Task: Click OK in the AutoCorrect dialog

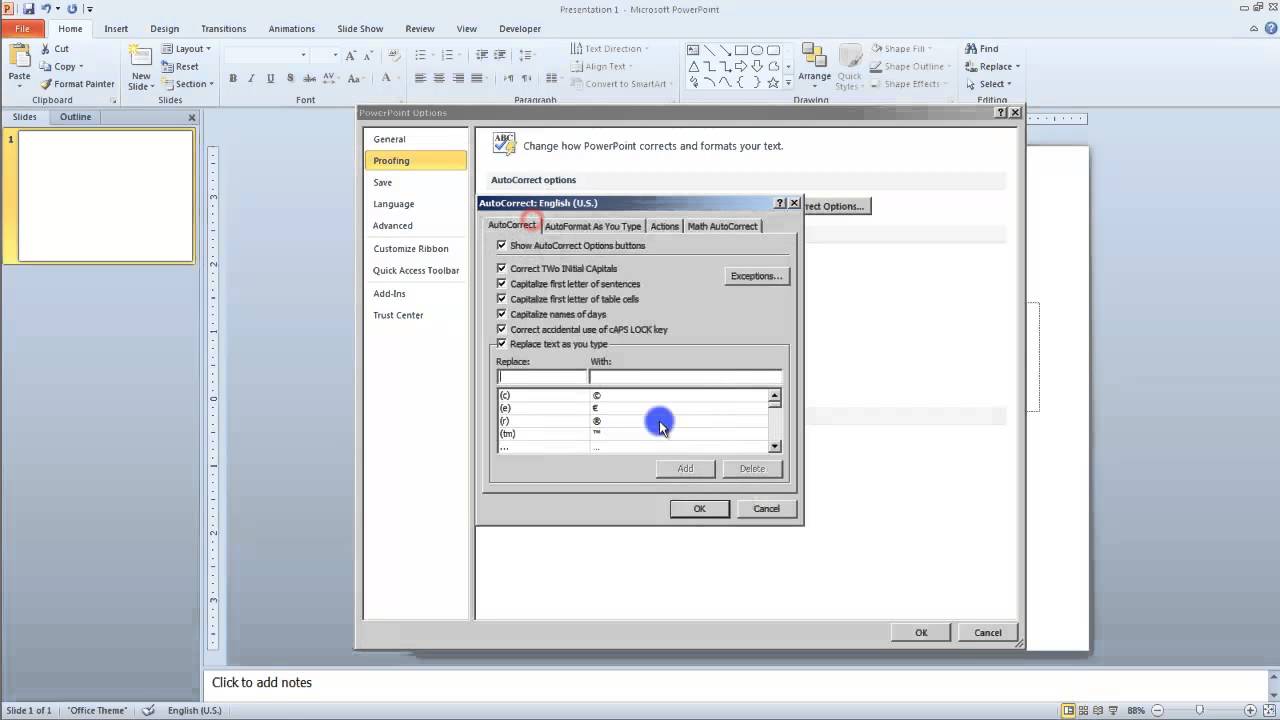Action: pos(700,508)
